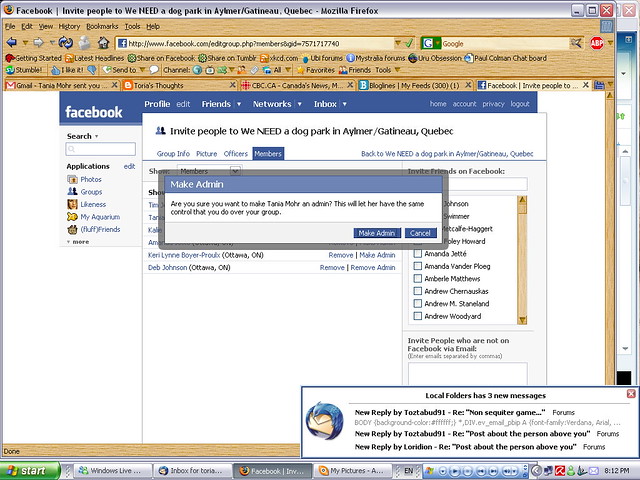640x480 pixels.
Task: Click Share on Facebook bookmark
Action: pyautogui.click(x=161, y=58)
